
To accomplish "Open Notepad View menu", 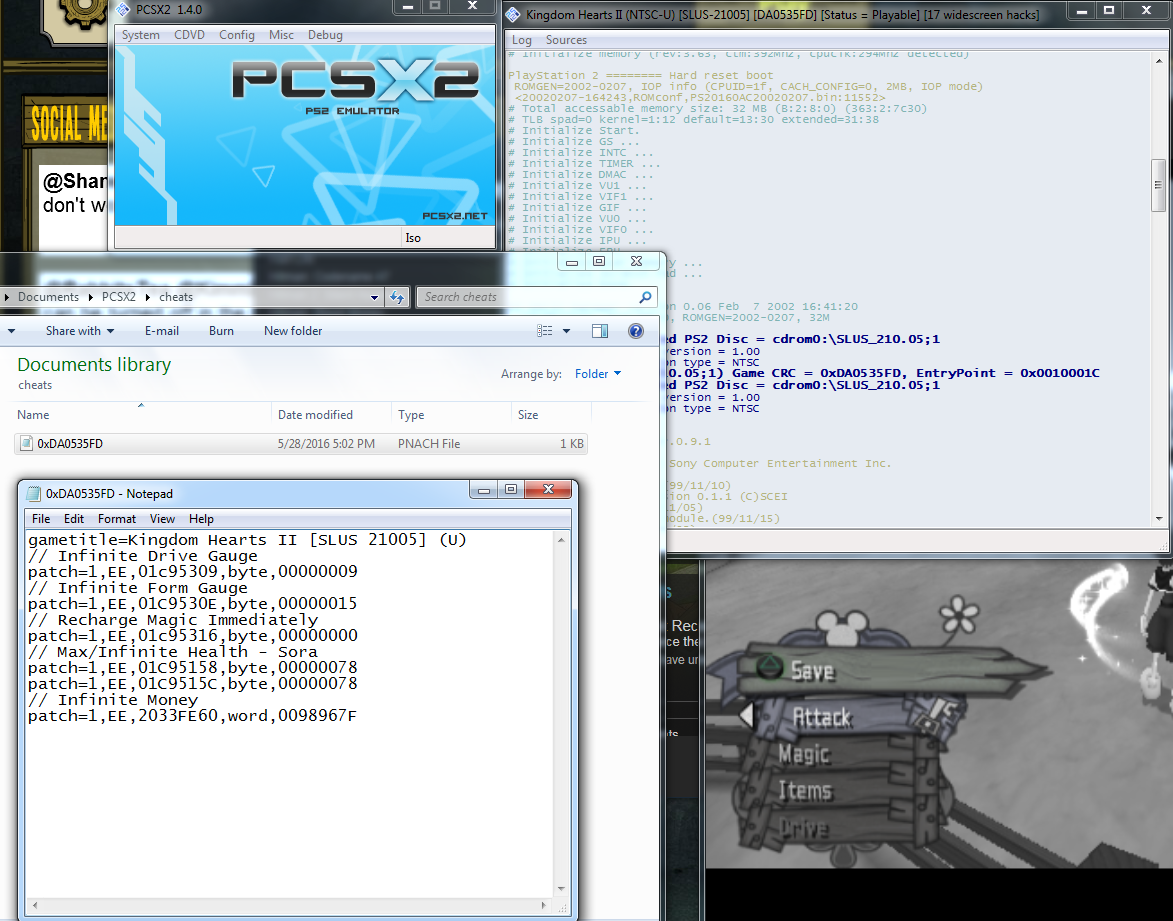I will coord(162,518).
